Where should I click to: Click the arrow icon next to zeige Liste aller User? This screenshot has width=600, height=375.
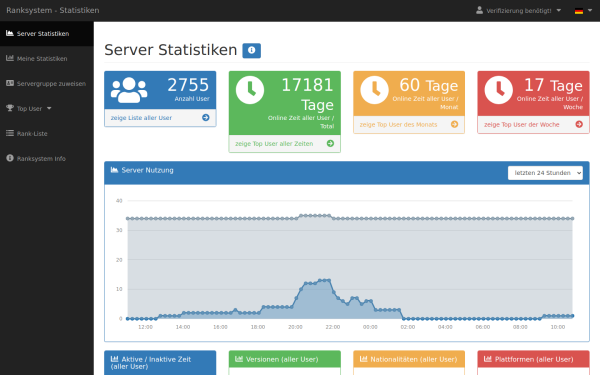(205, 117)
